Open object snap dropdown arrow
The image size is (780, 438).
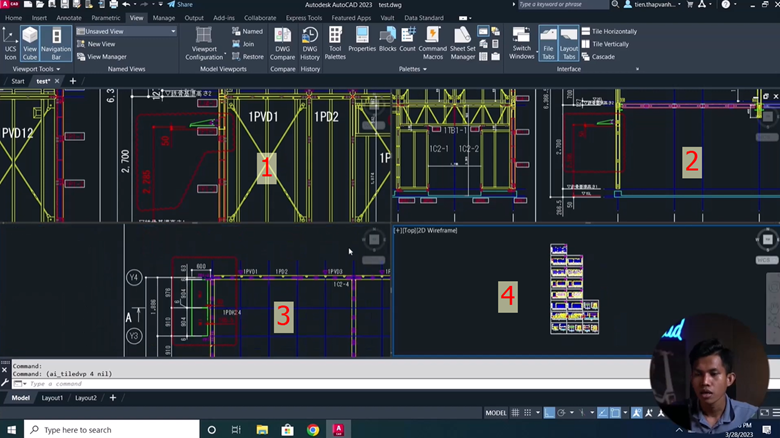tap(625, 413)
